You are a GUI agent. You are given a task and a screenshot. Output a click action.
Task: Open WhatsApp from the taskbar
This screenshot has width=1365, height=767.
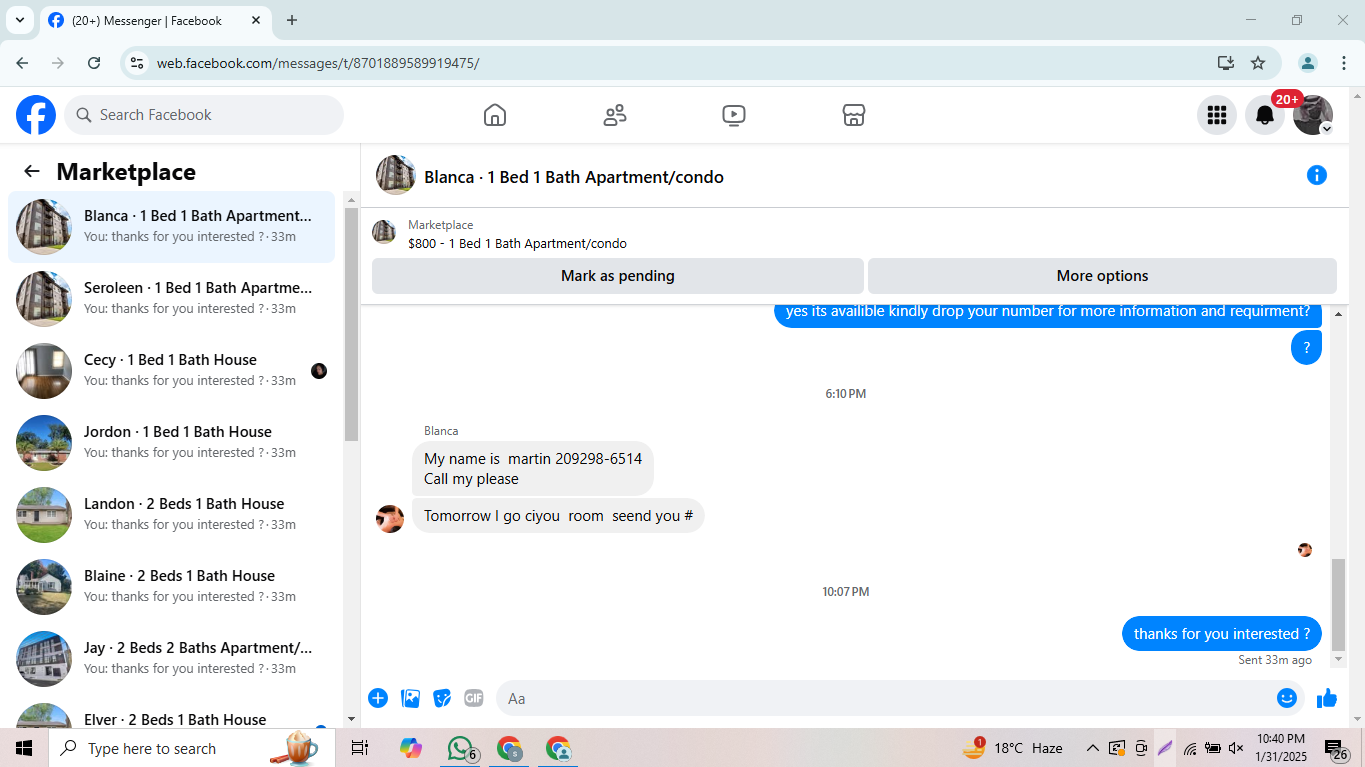[461, 748]
